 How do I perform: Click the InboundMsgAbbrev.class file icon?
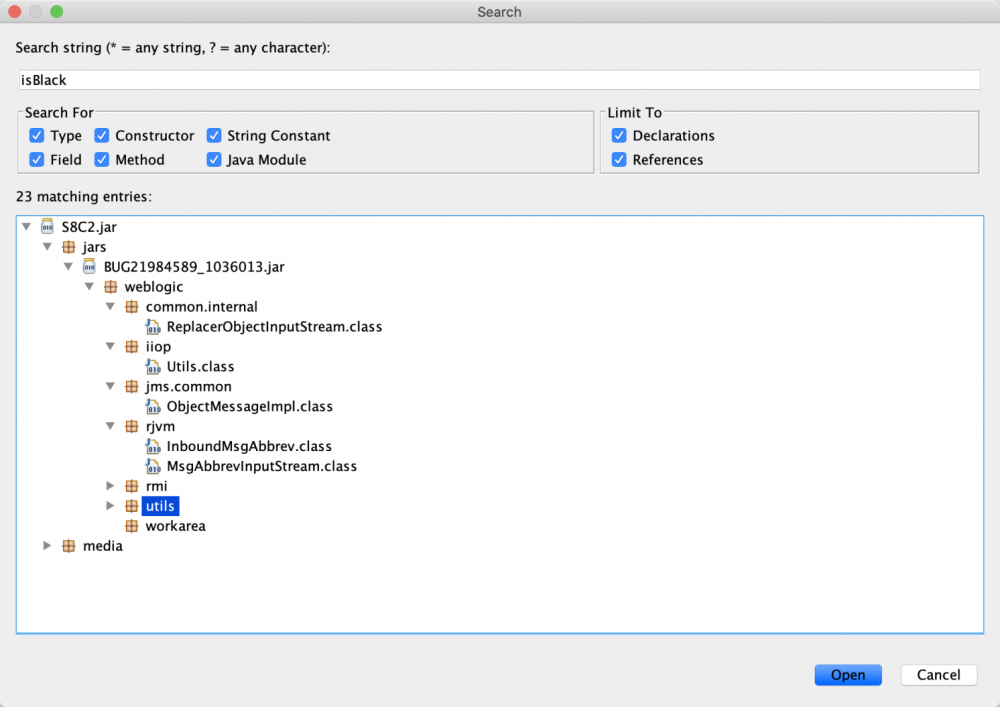coord(153,446)
